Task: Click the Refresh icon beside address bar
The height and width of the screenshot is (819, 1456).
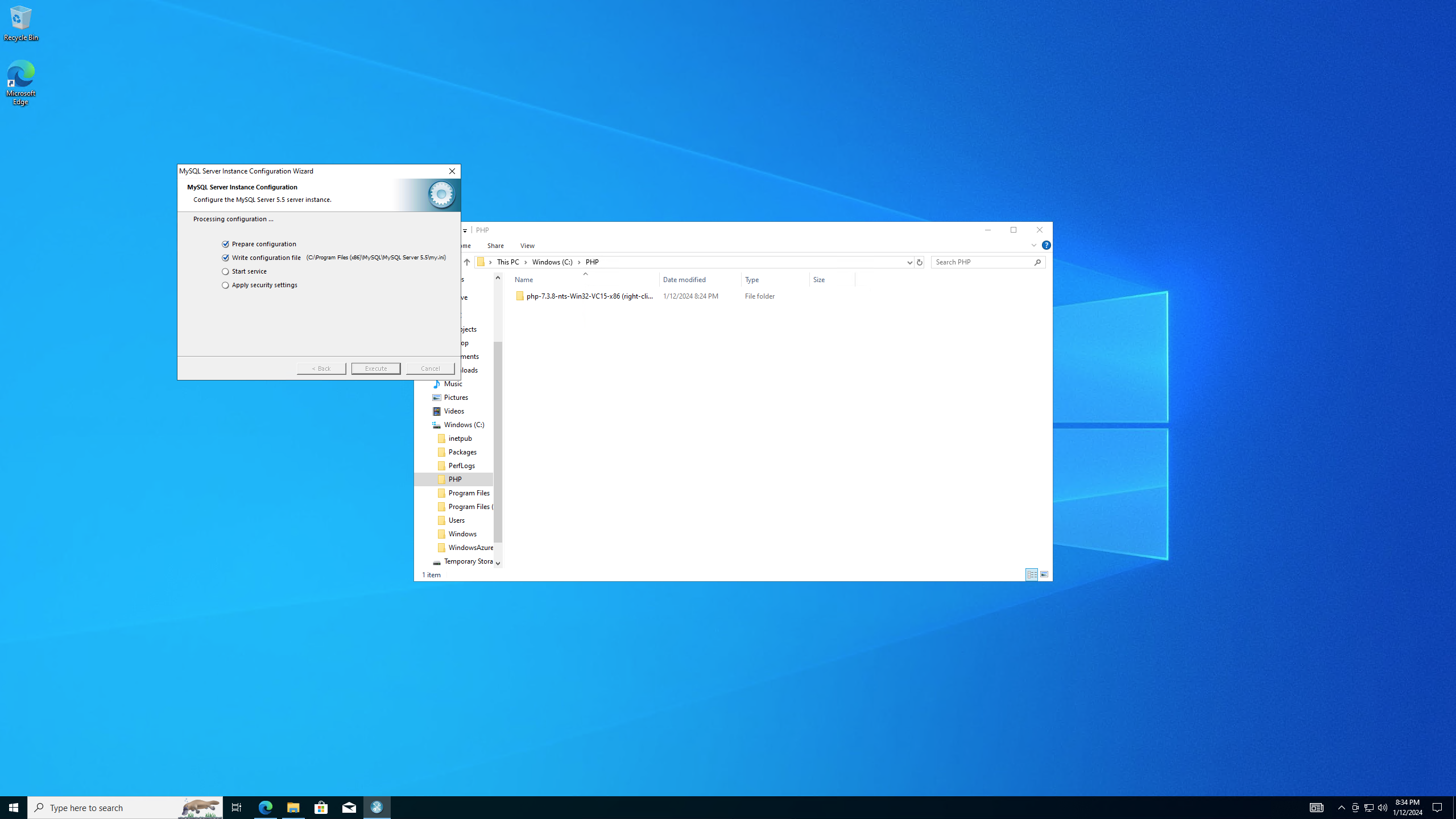Action: click(x=919, y=262)
